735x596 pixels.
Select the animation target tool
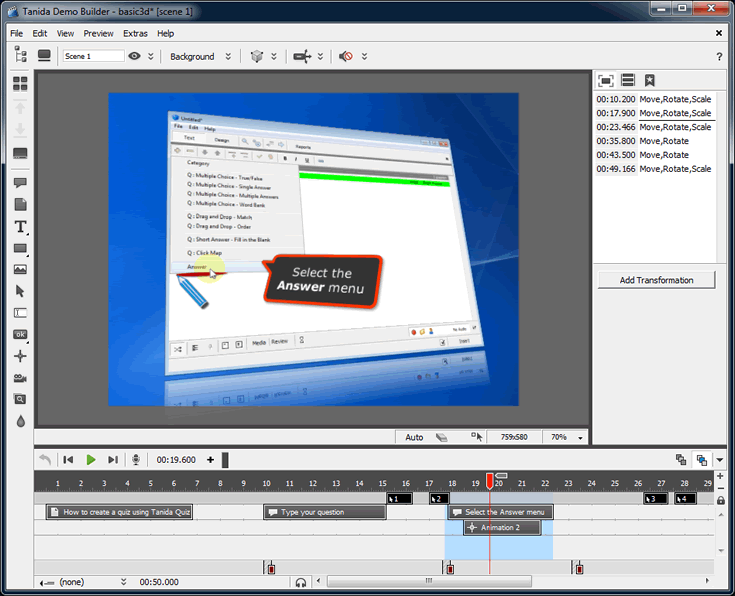20,356
